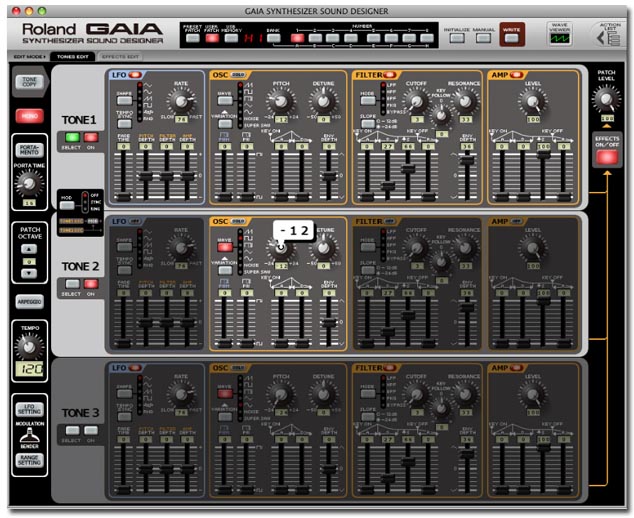Toggle the Effects On/Off button
Image resolution: width=634 pixels, height=518 pixels.
coord(607,157)
